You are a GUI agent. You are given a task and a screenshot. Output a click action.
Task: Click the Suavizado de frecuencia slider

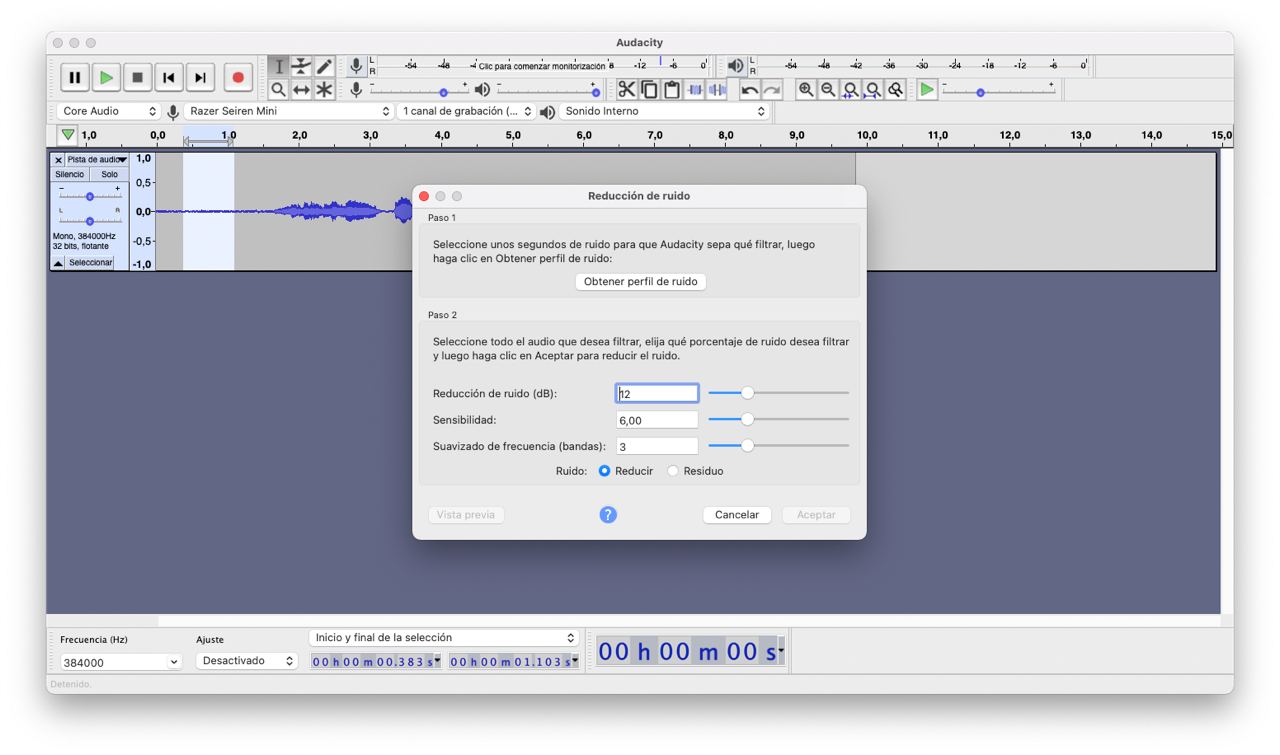point(778,446)
